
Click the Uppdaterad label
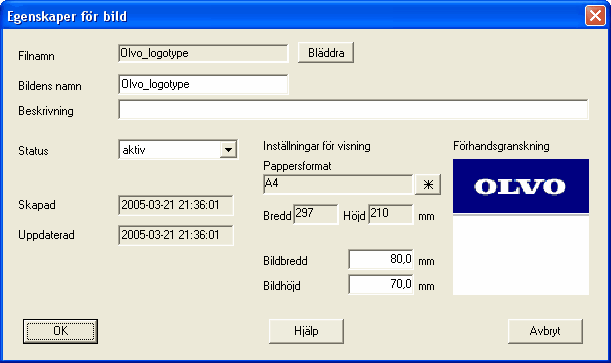point(46,235)
